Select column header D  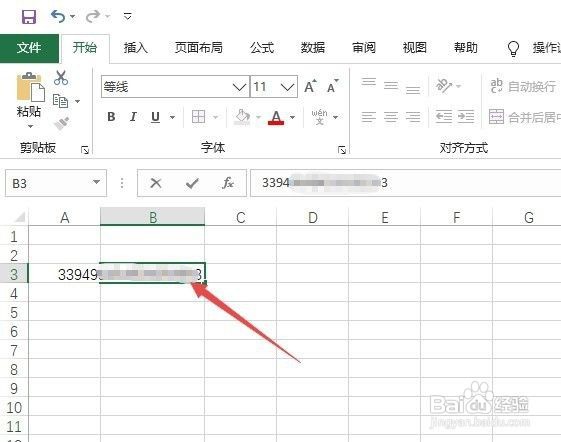[312, 217]
